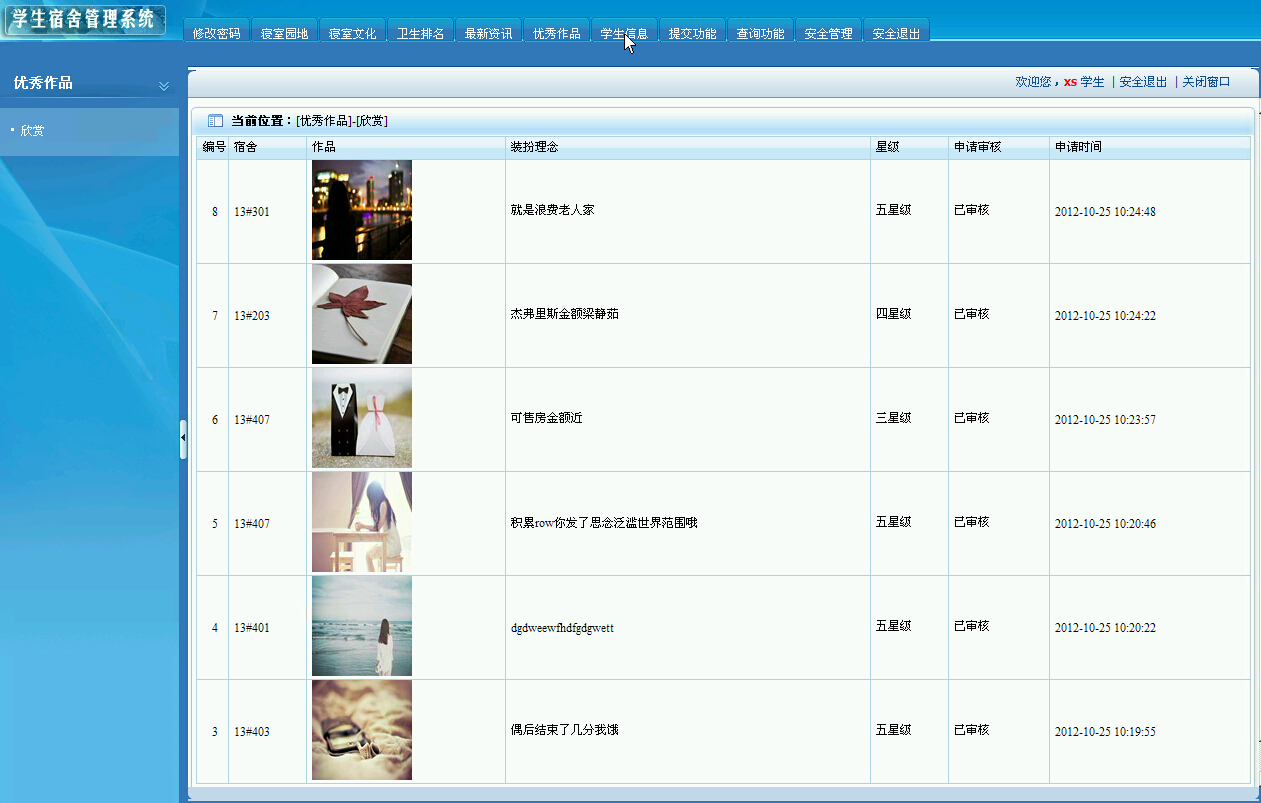Click the xs username in the welcome bar
This screenshot has width=1261, height=803.
click(1070, 82)
